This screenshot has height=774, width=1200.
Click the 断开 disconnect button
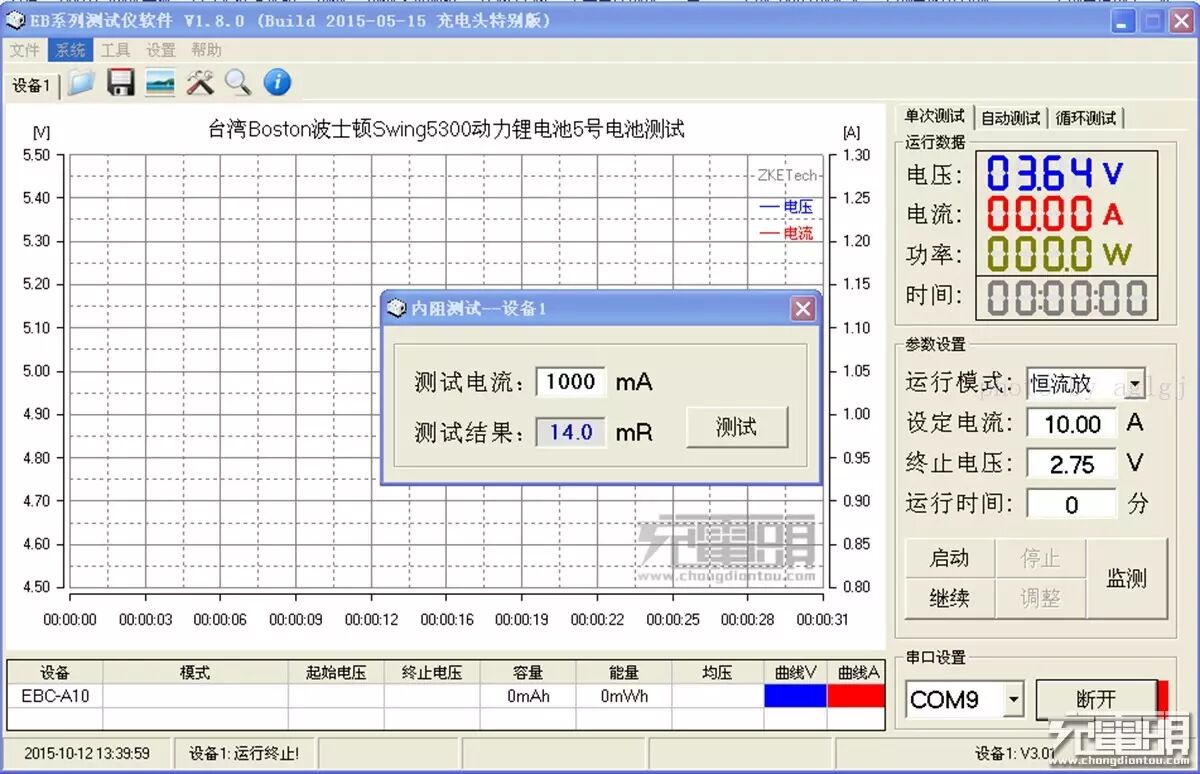1096,699
